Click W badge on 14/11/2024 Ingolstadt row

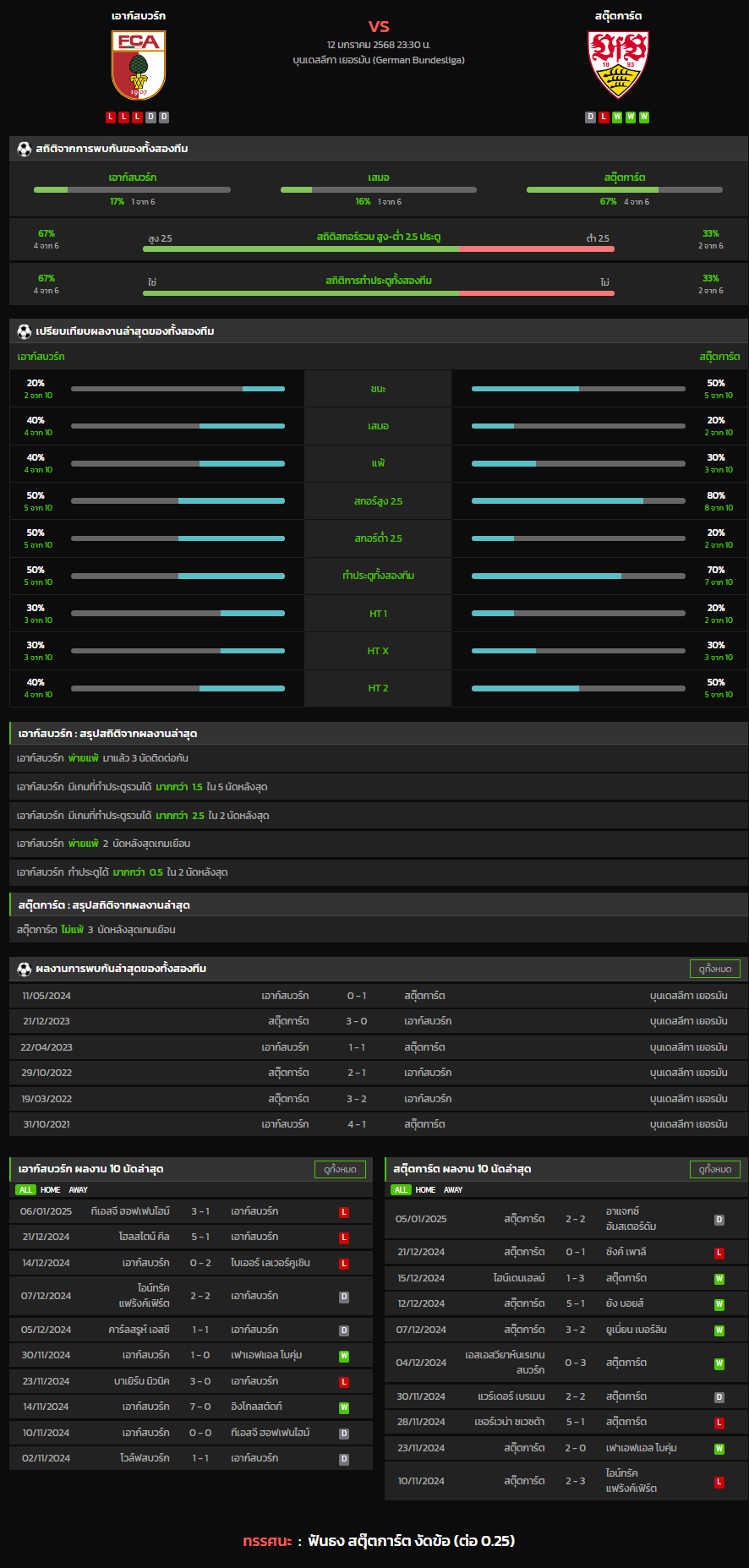click(x=344, y=1407)
